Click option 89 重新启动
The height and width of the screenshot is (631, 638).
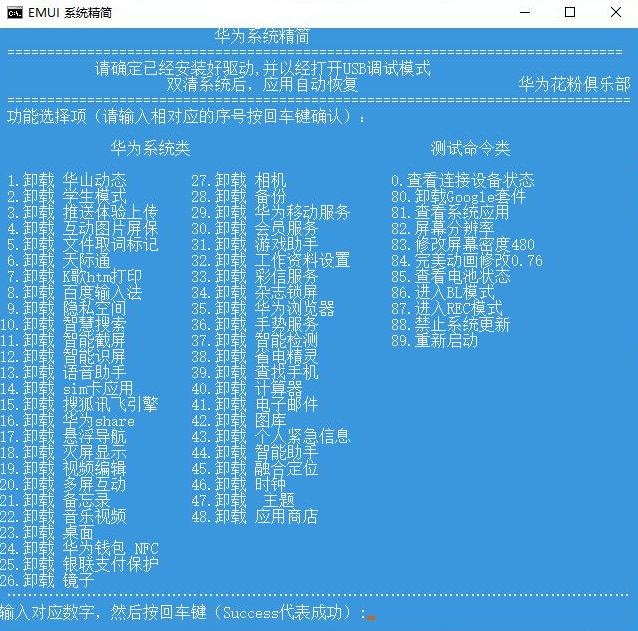(x=434, y=341)
